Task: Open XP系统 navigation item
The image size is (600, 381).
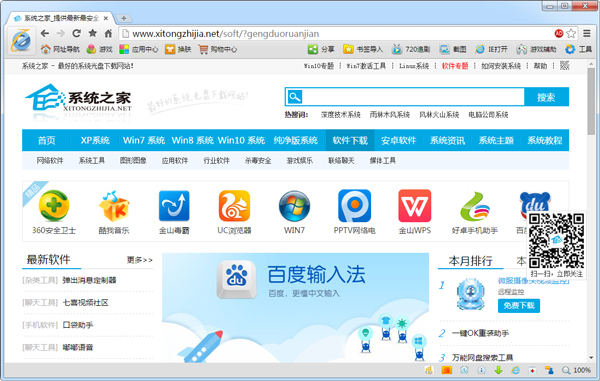Action: click(x=95, y=140)
